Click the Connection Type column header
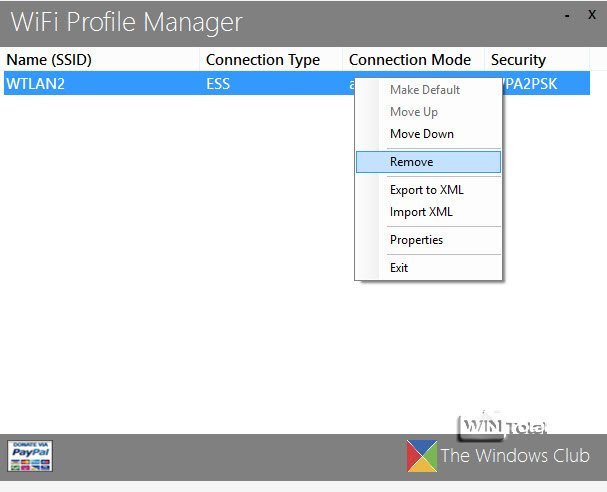 tap(262, 60)
